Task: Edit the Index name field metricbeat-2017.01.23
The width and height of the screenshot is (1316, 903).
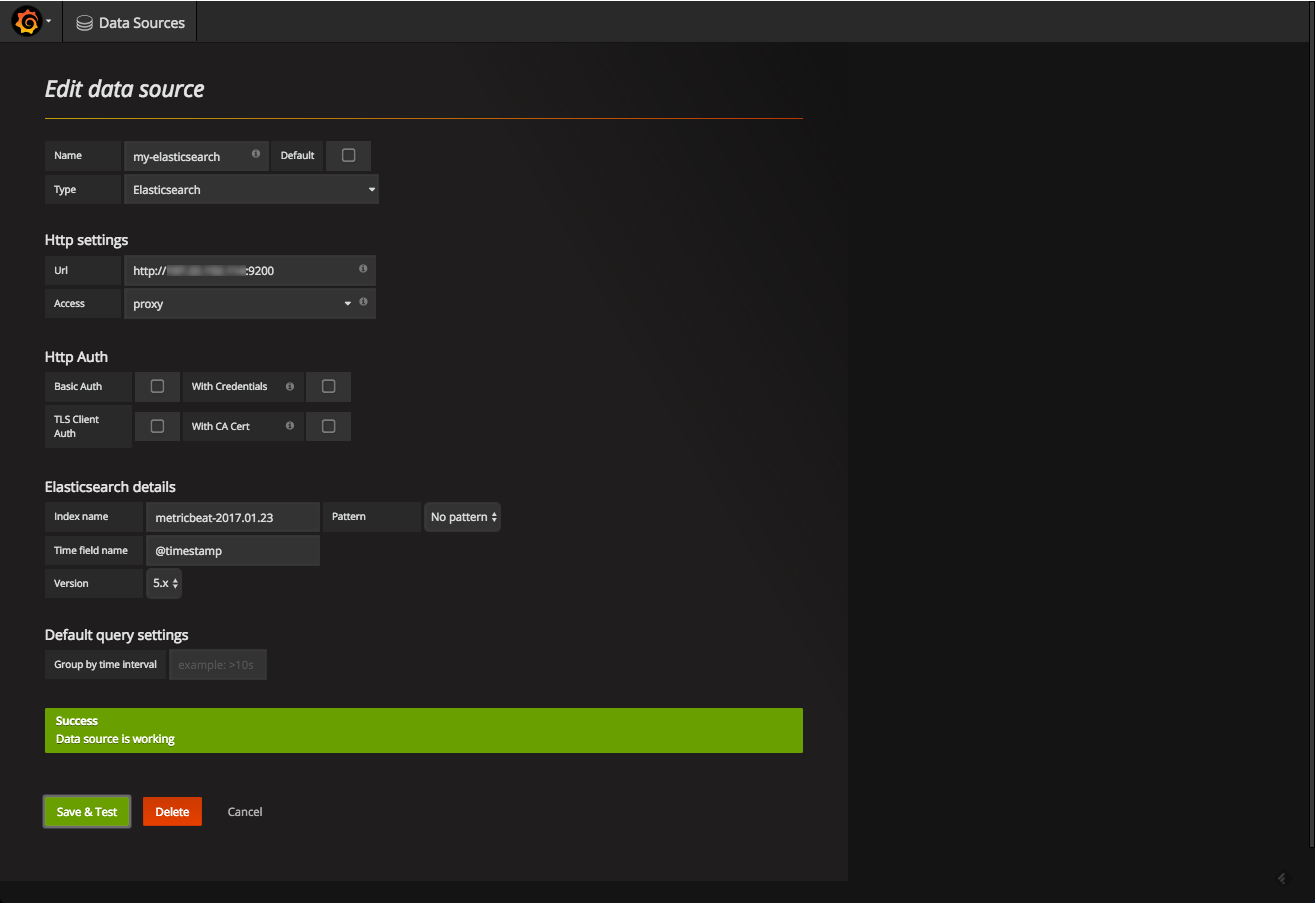Action: tap(233, 517)
